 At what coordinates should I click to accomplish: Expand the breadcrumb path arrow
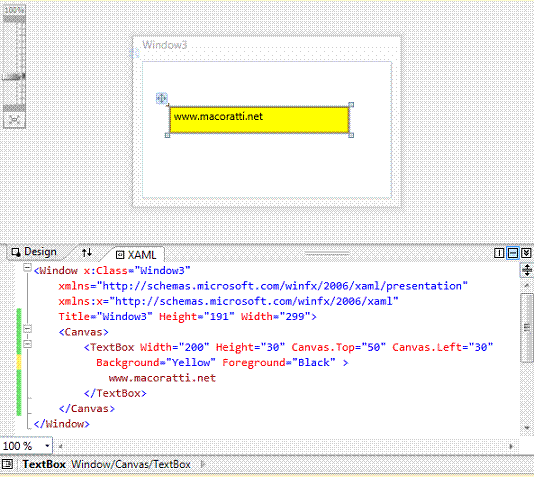coord(203,464)
